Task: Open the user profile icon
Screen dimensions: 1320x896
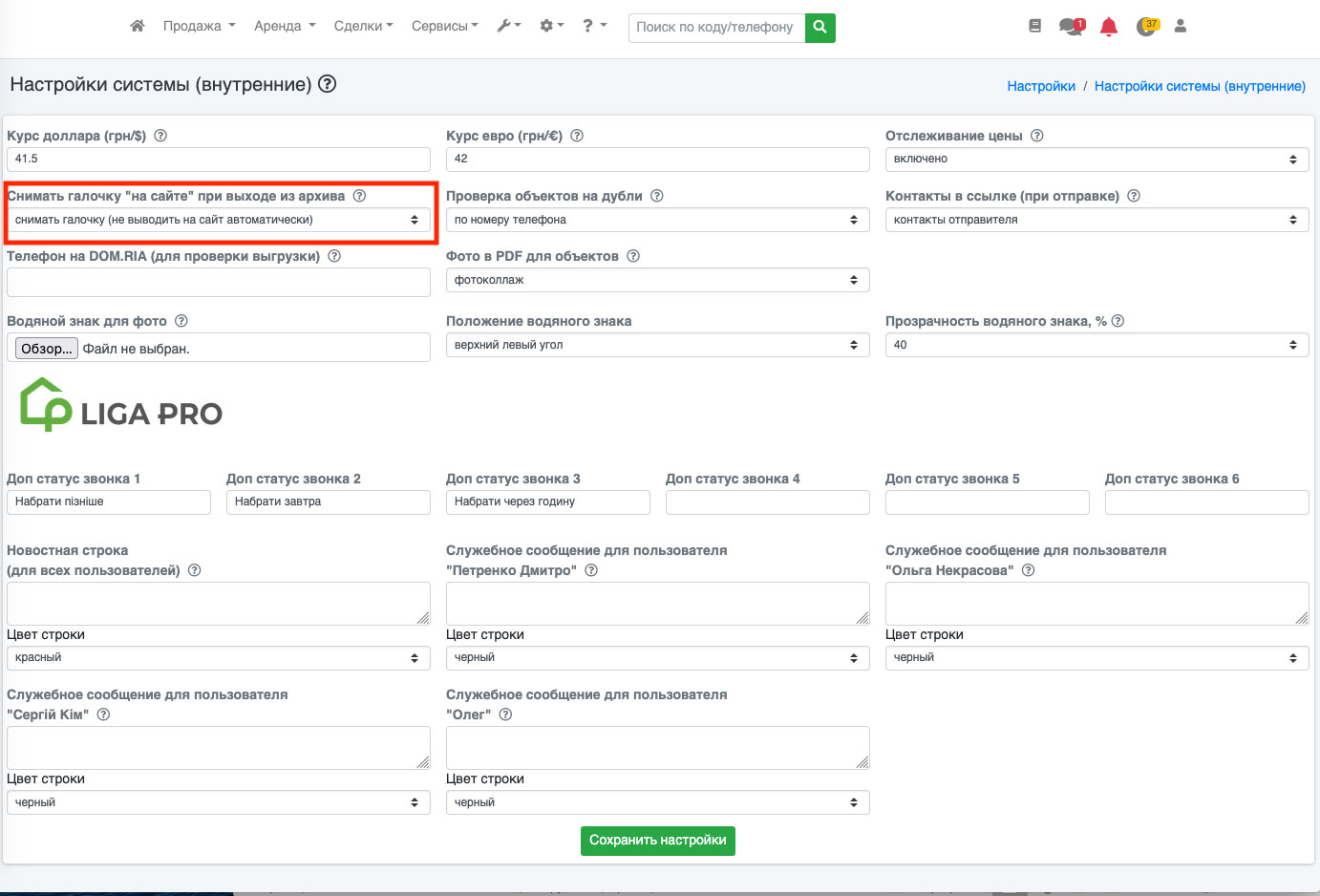Action: tap(1180, 27)
